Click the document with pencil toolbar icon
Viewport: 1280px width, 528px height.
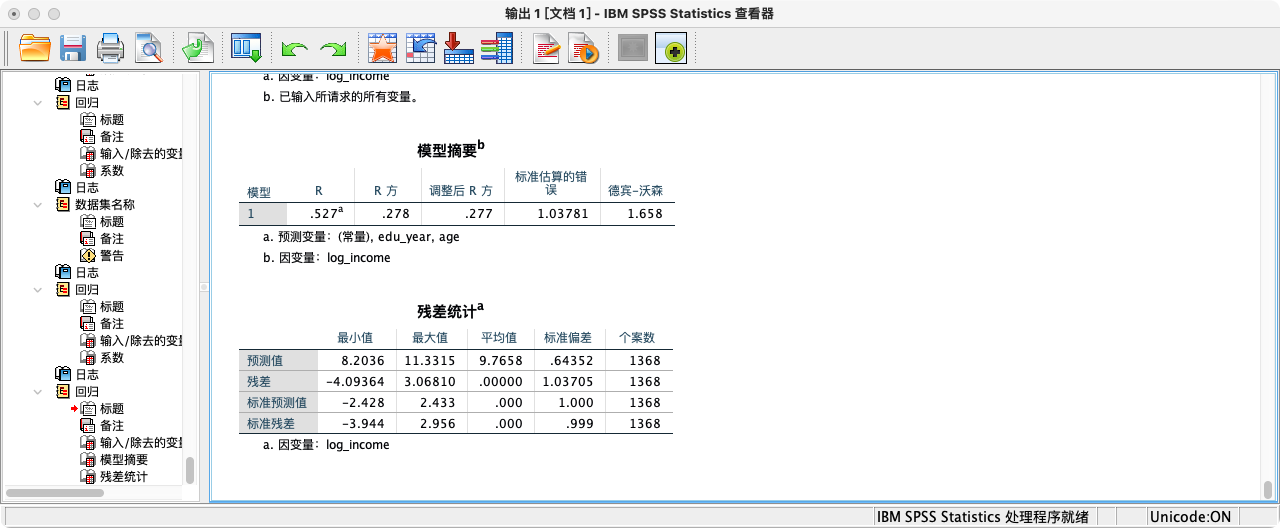[546, 48]
